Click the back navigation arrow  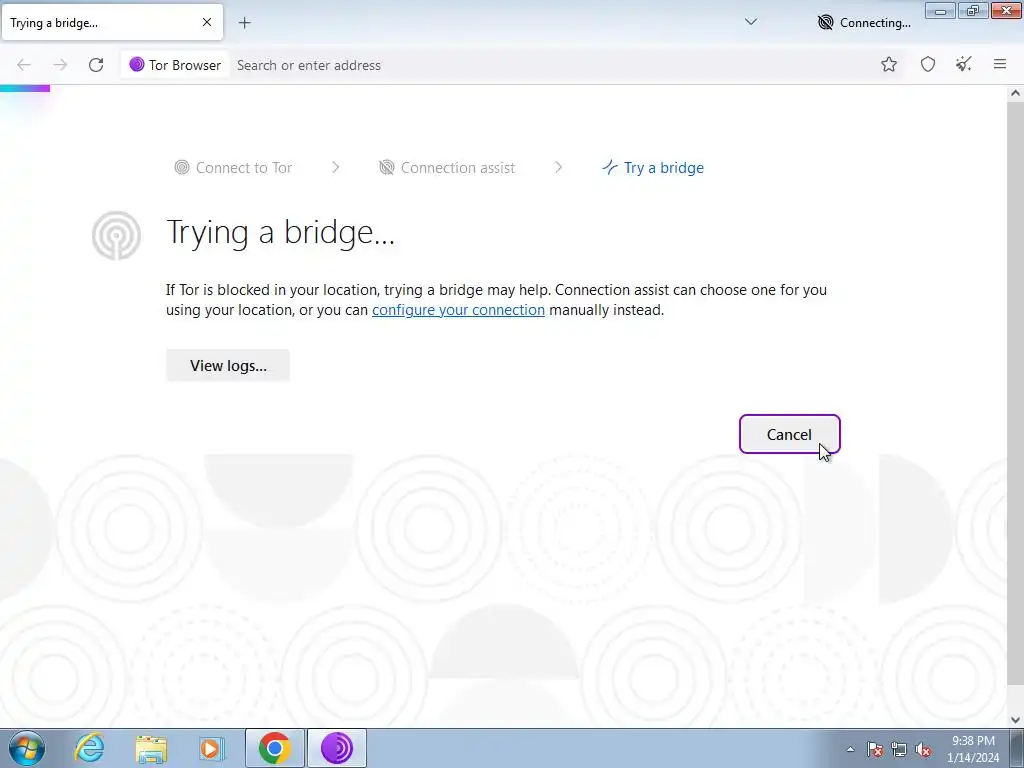point(24,65)
